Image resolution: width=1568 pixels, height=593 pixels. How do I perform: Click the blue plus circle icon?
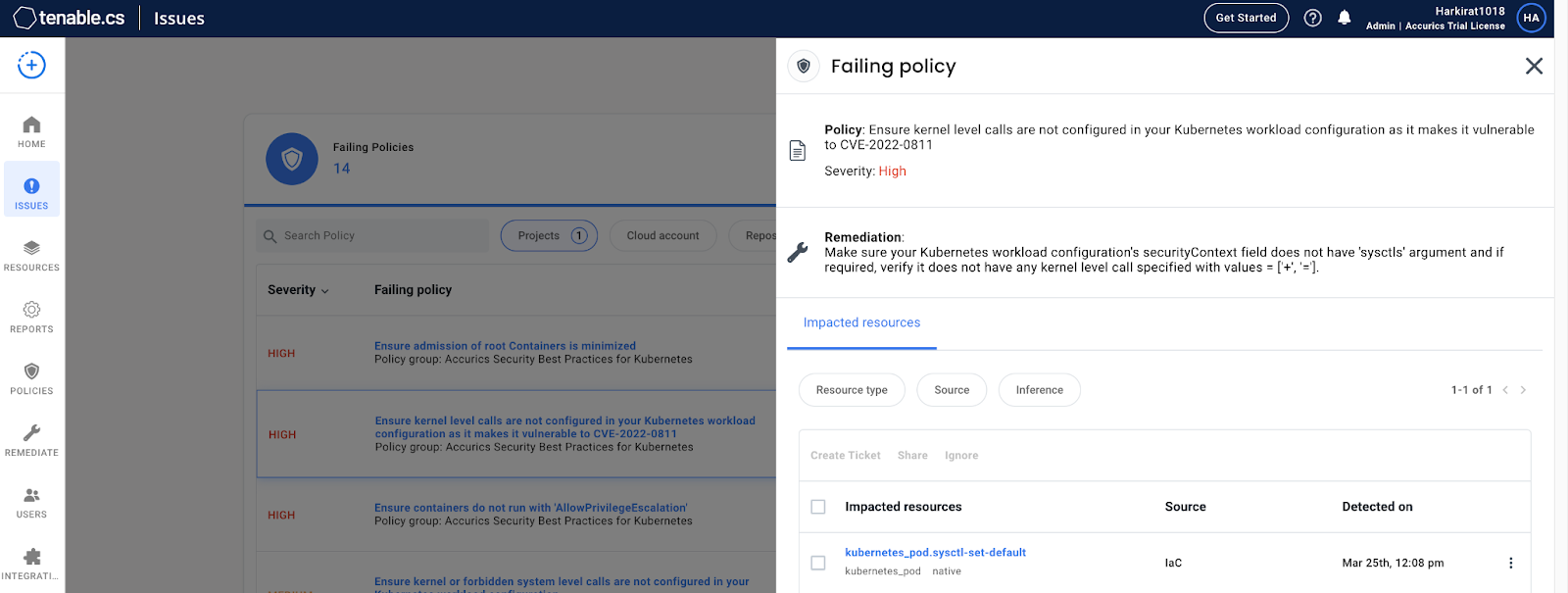pos(31,66)
